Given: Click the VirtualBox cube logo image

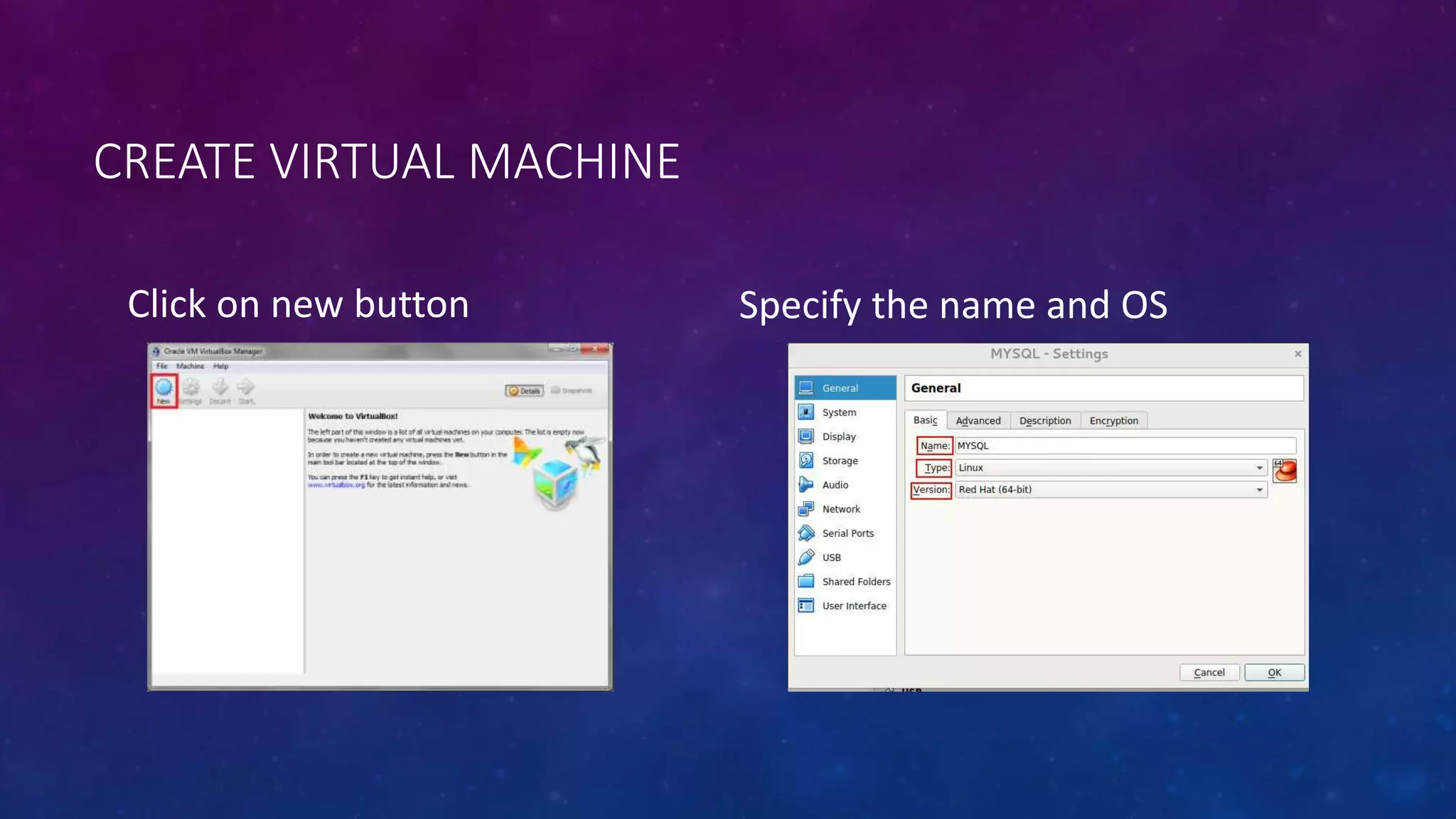Looking at the screenshot, I should pyautogui.click(x=557, y=485).
